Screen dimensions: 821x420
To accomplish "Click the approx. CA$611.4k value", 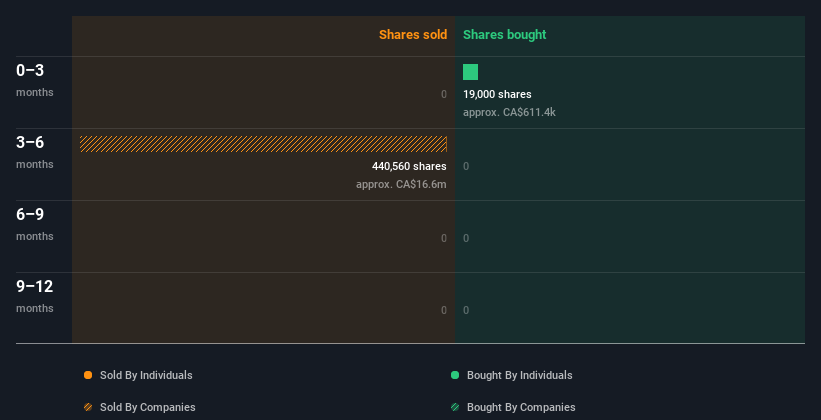I will pyautogui.click(x=509, y=112).
